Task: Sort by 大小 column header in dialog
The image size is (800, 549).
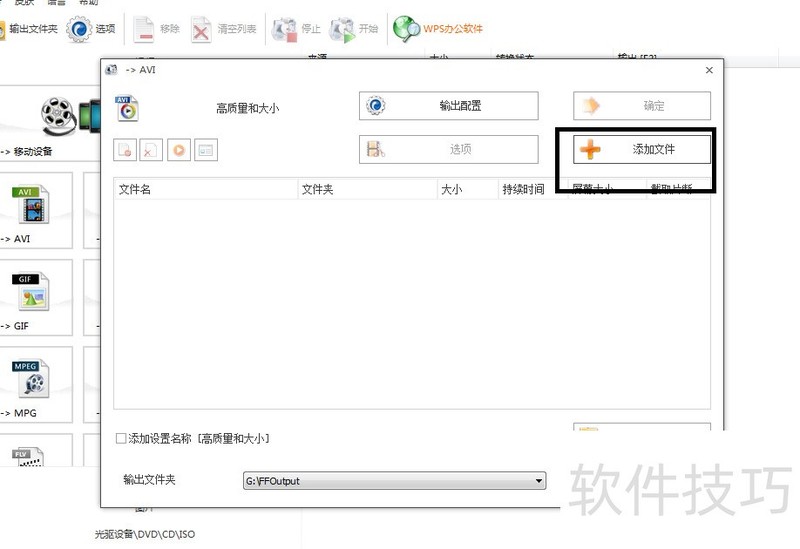Action: coord(468,189)
